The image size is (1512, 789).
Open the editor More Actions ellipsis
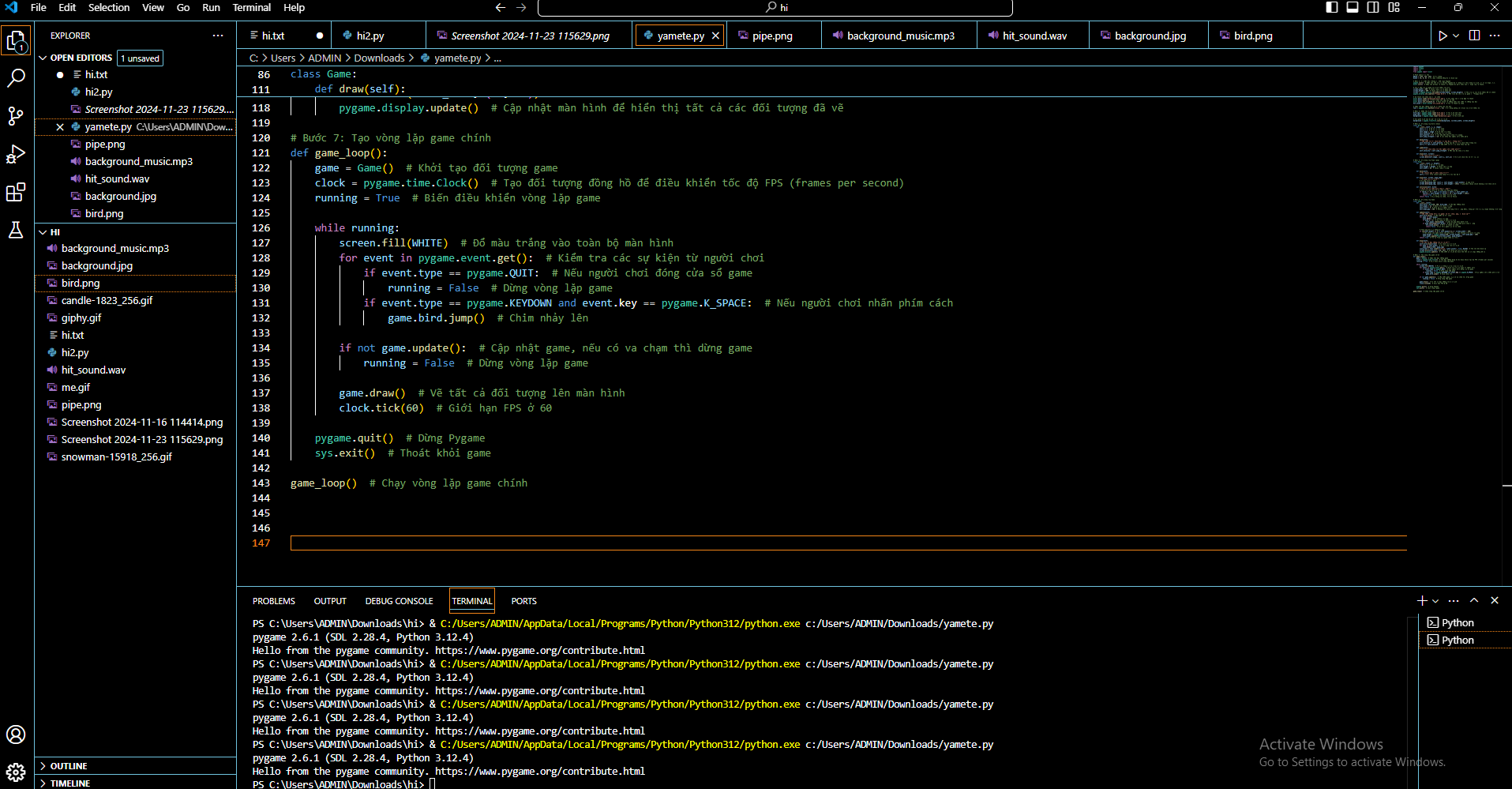click(x=1495, y=36)
